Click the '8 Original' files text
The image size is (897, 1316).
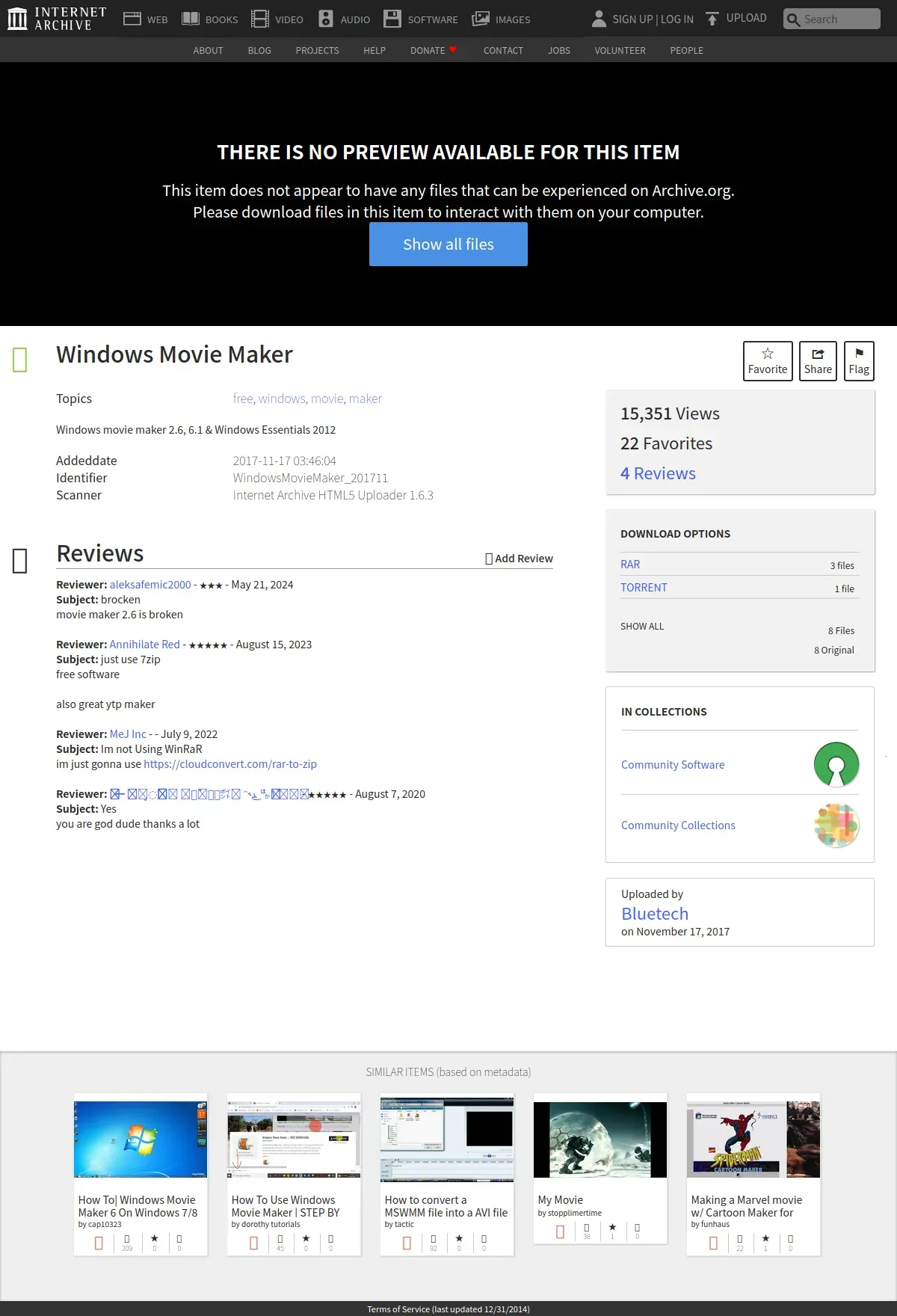click(x=834, y=650)
